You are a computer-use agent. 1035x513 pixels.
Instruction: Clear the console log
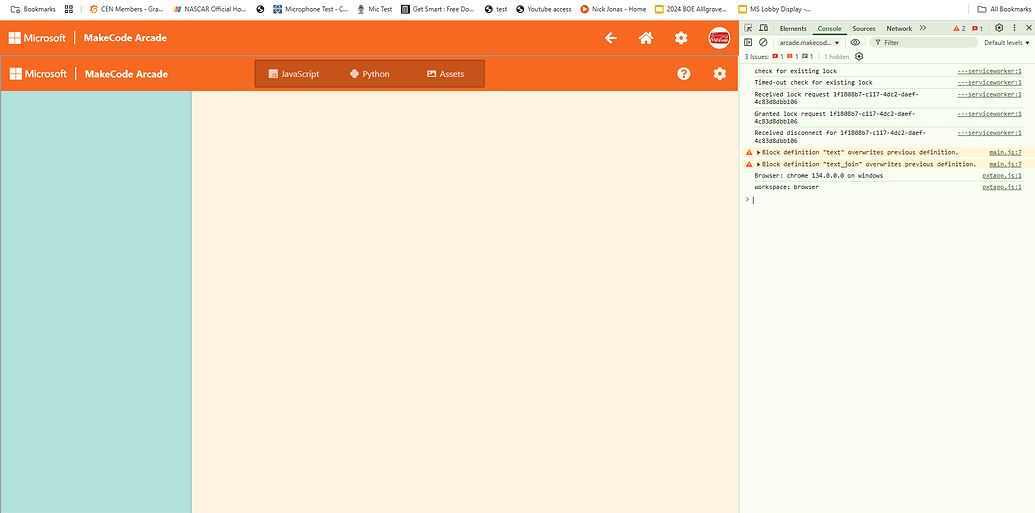[x=763, y=42]
